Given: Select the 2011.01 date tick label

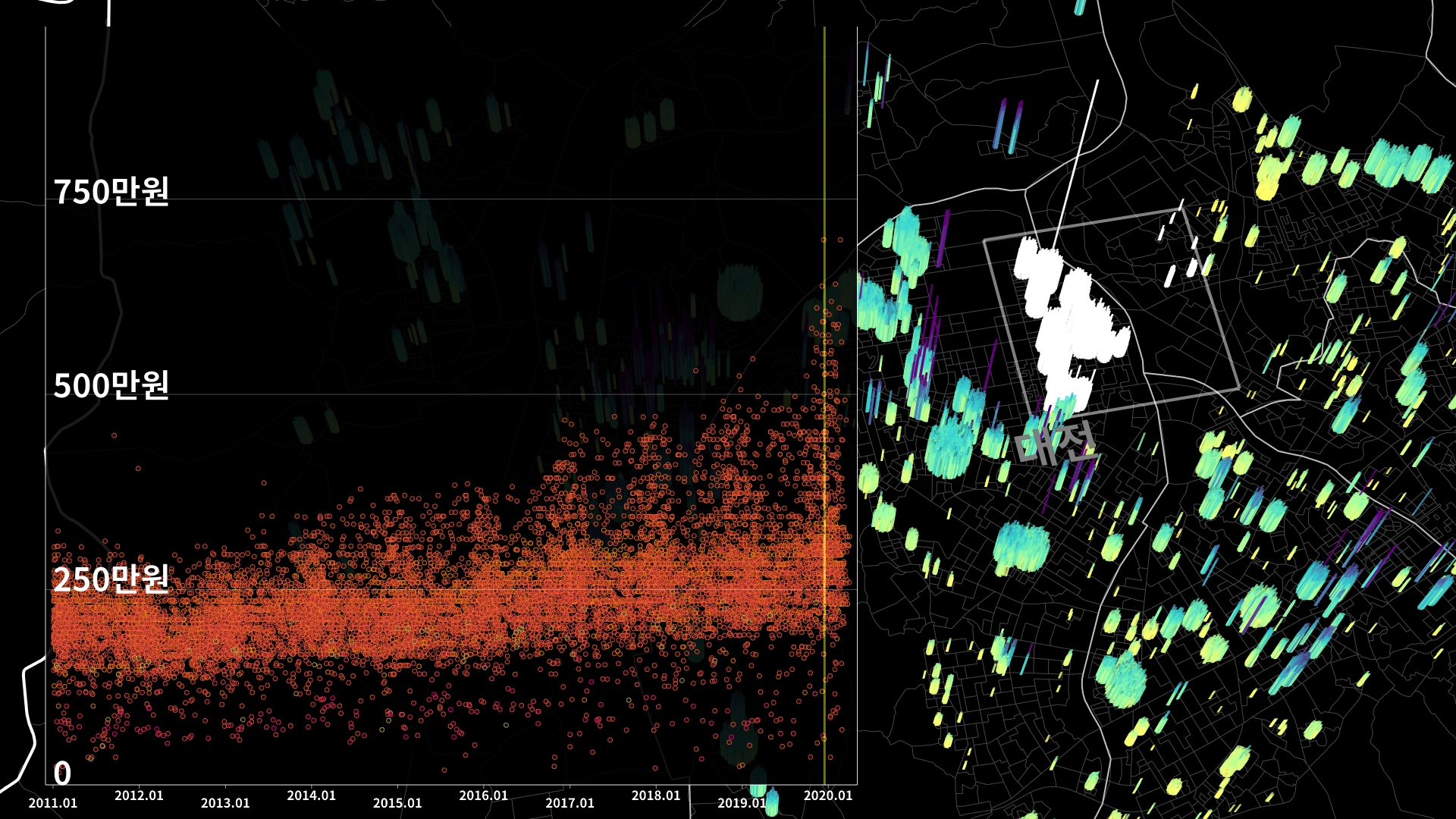Looking at the screenshot, I should tap(53, 803).
